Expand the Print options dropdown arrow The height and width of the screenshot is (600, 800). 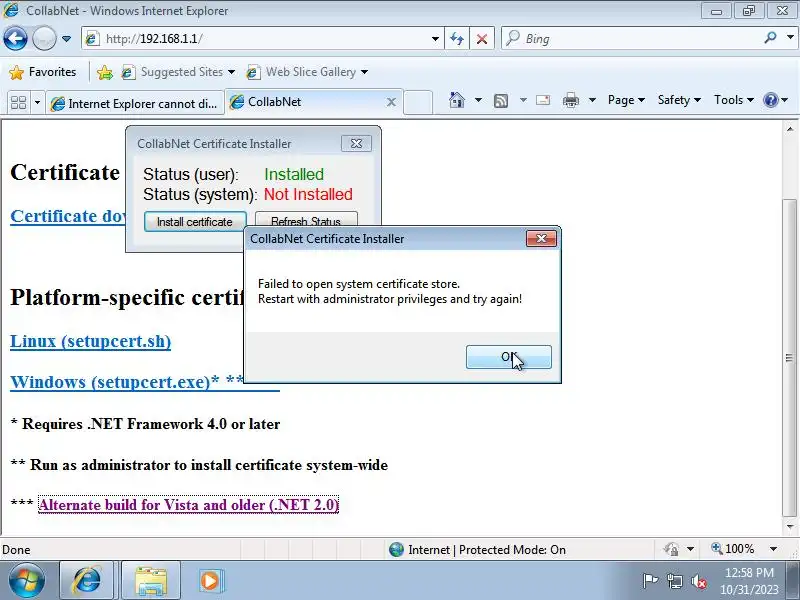592,100
